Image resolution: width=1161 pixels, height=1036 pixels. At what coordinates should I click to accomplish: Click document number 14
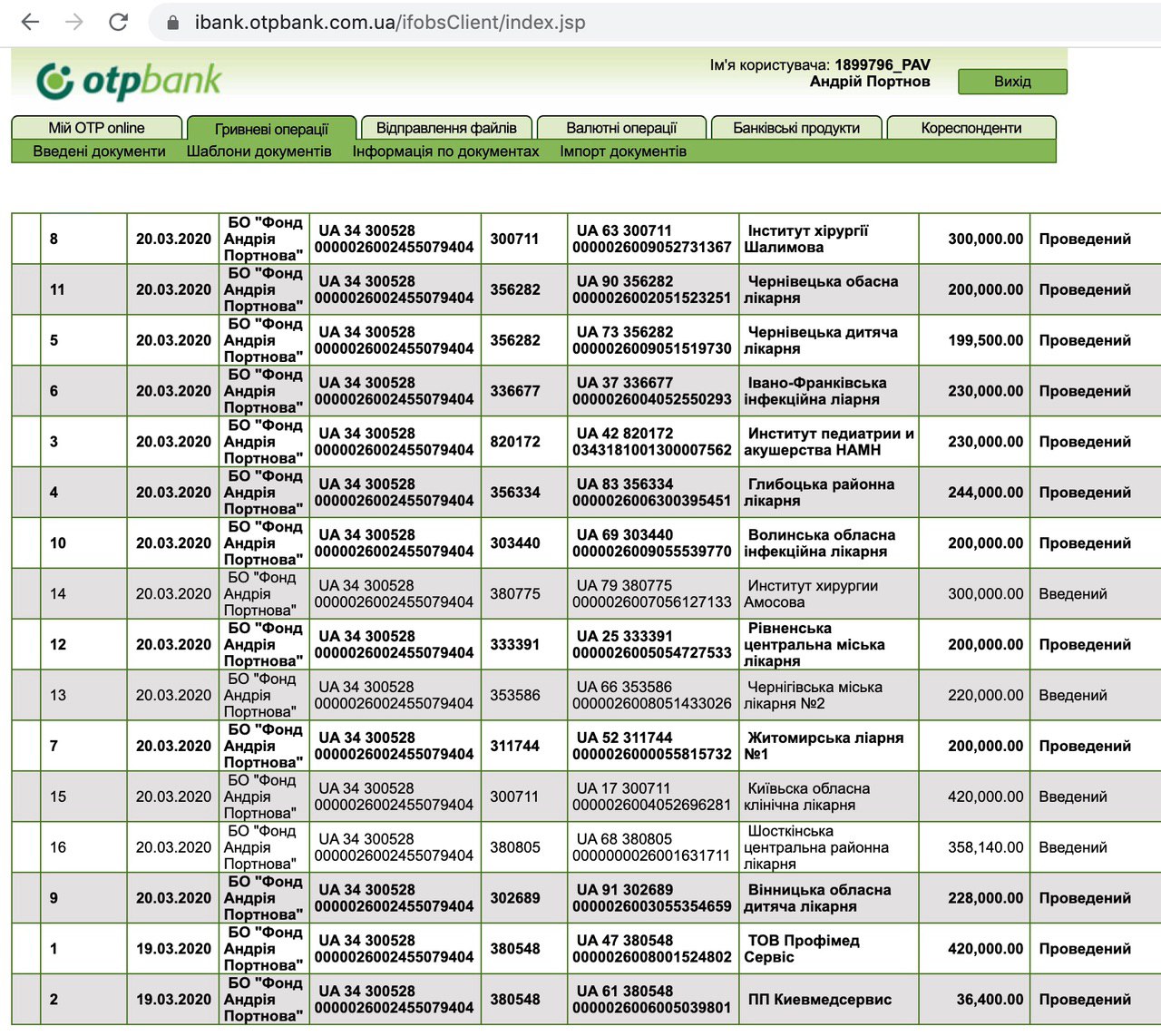pos(58,594)
